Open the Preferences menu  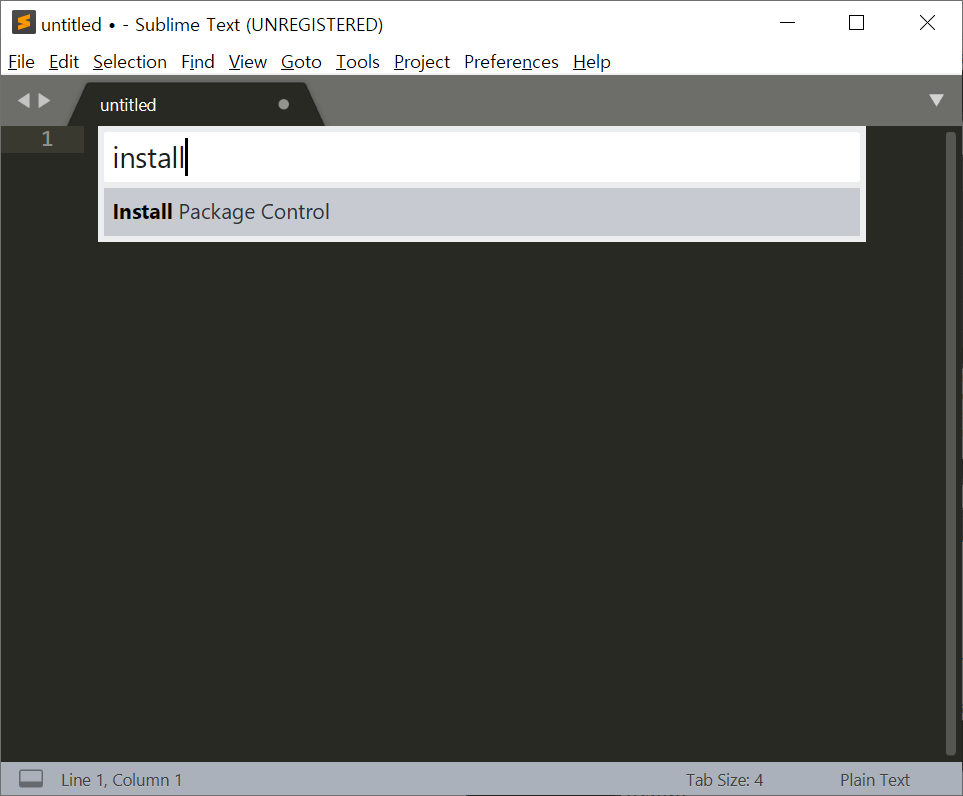511,62
